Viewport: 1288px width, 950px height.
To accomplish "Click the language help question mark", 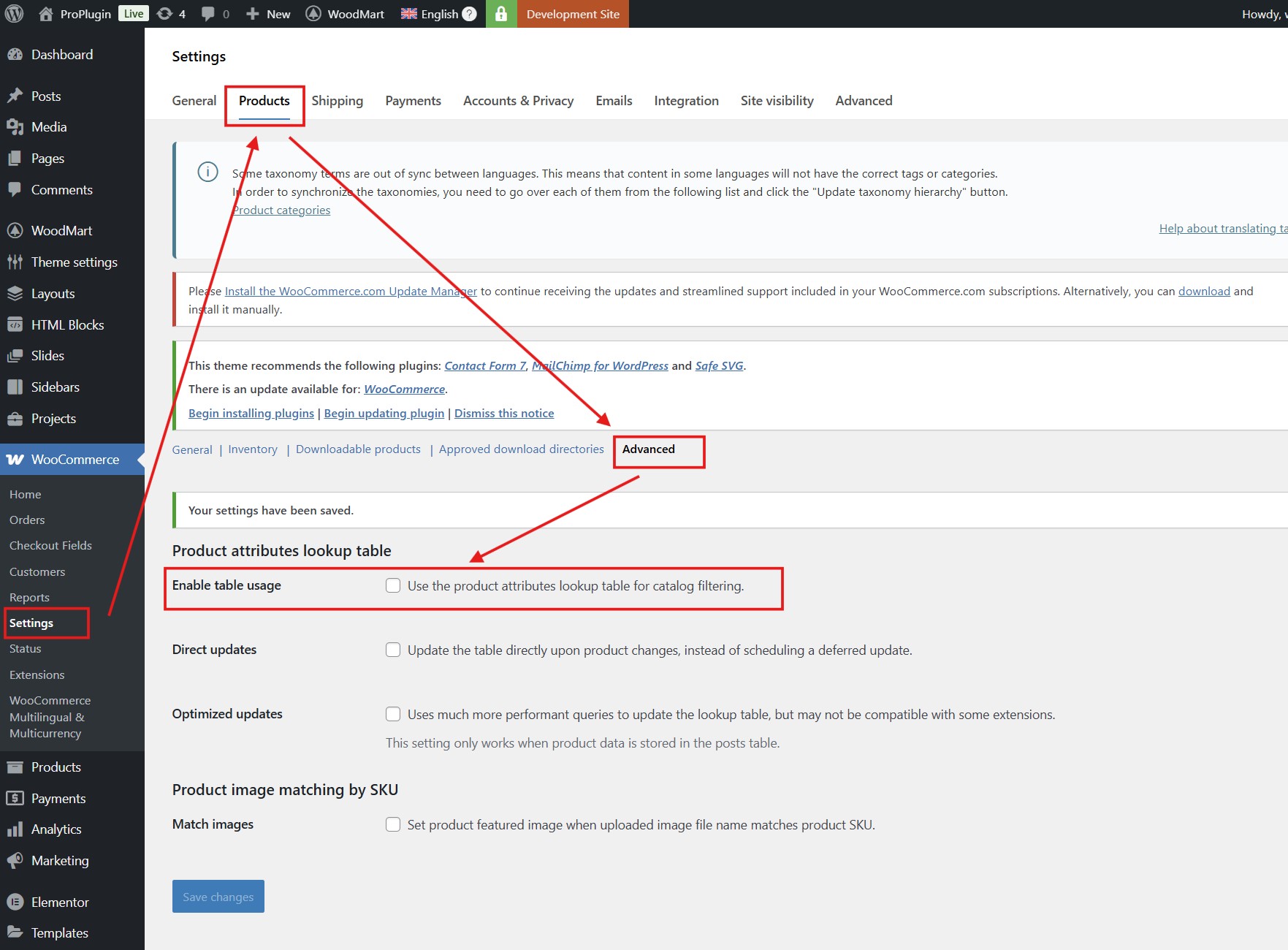I will [x=470, y=14].
